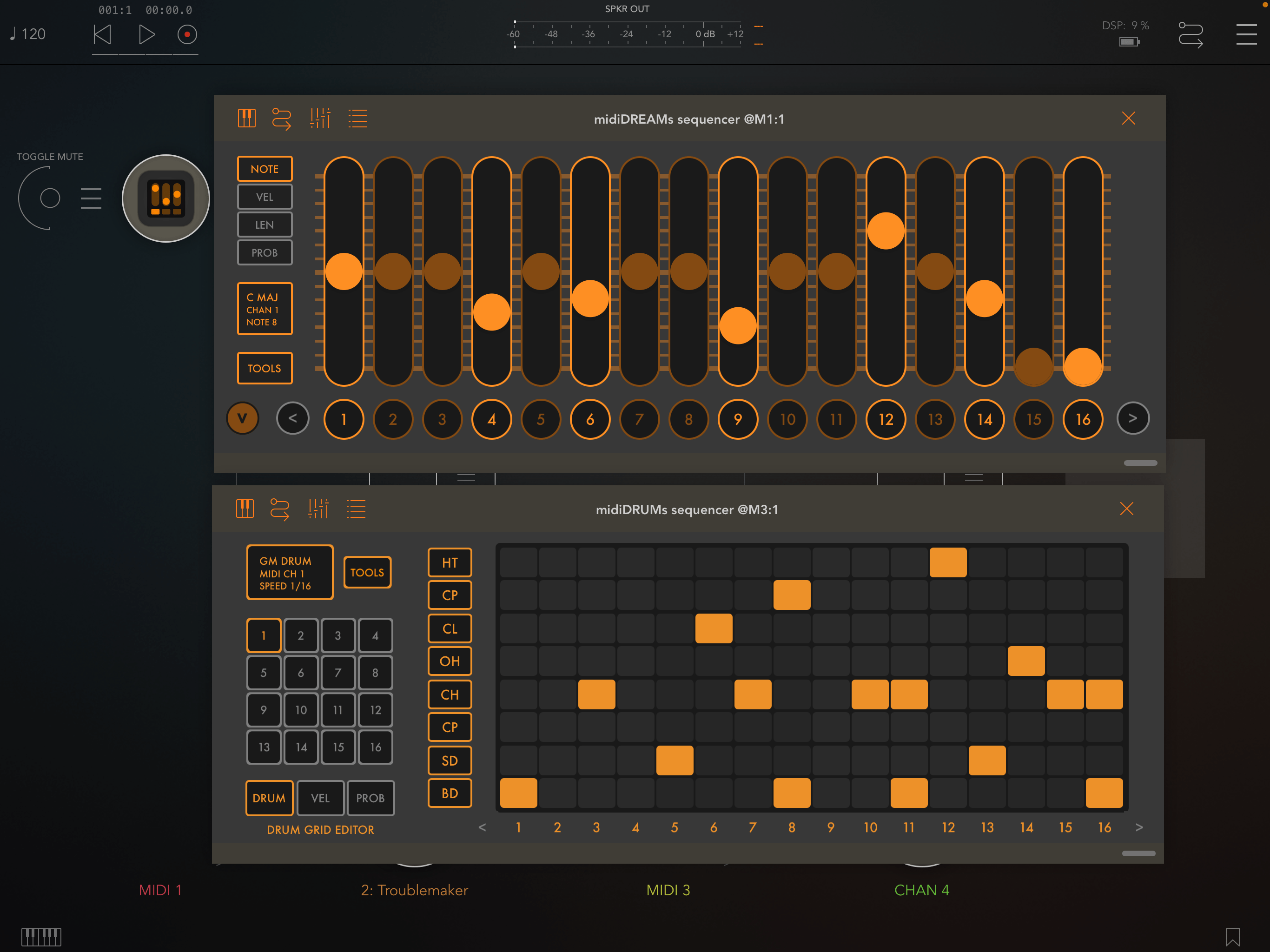Select PROB mode in the midiDREAMs sequencer
This screenshot has width=1270, height=952.
coord(265,252)
